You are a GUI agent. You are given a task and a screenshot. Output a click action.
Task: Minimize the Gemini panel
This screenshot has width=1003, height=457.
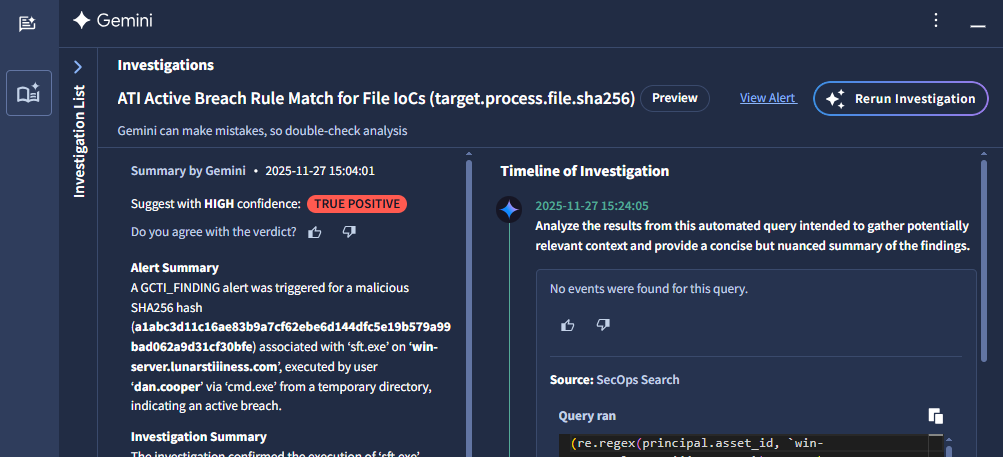click(x=976, y=22)
